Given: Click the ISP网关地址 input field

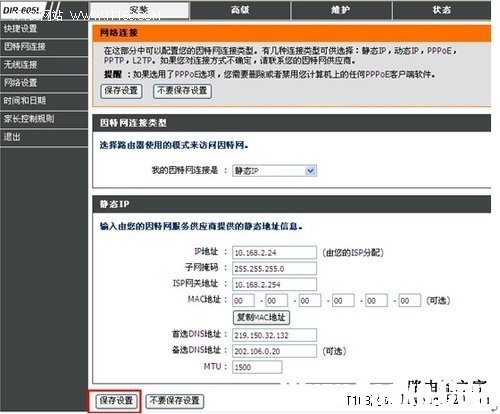Looking at the screenshot, I should [x=274, y=284].
